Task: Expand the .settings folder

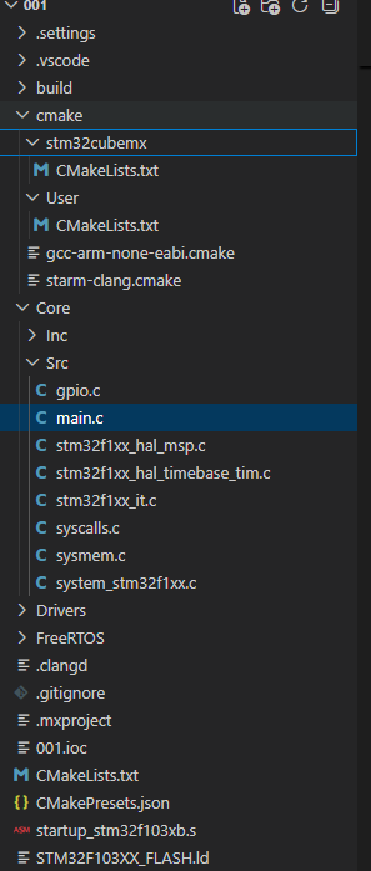Action: click(22, 33)
